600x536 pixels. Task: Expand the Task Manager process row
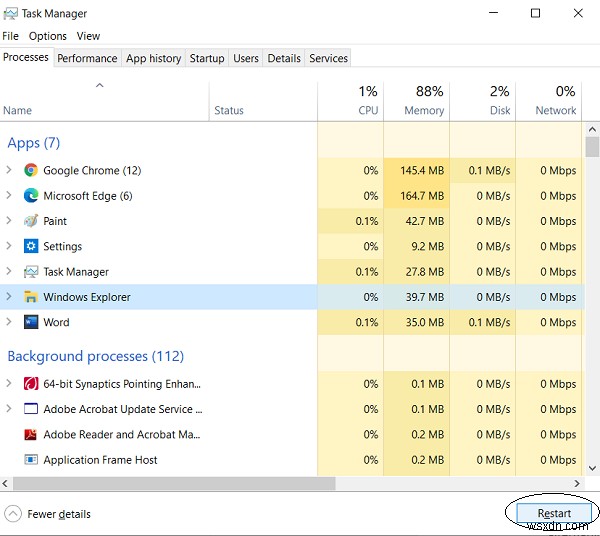(9, 272)
